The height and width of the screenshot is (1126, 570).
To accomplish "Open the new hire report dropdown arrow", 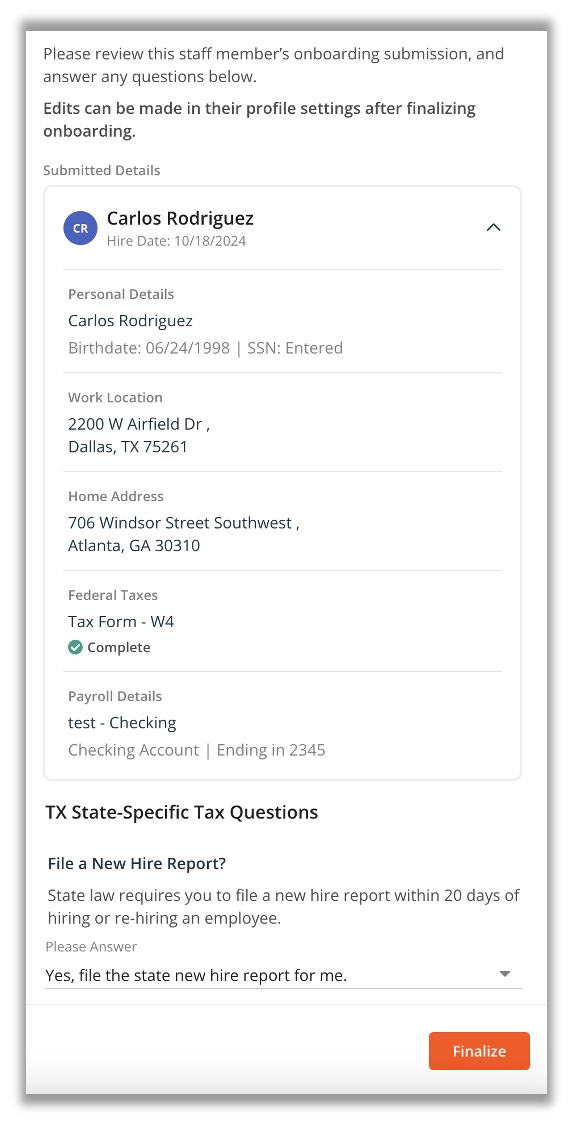I will (505, 974).
